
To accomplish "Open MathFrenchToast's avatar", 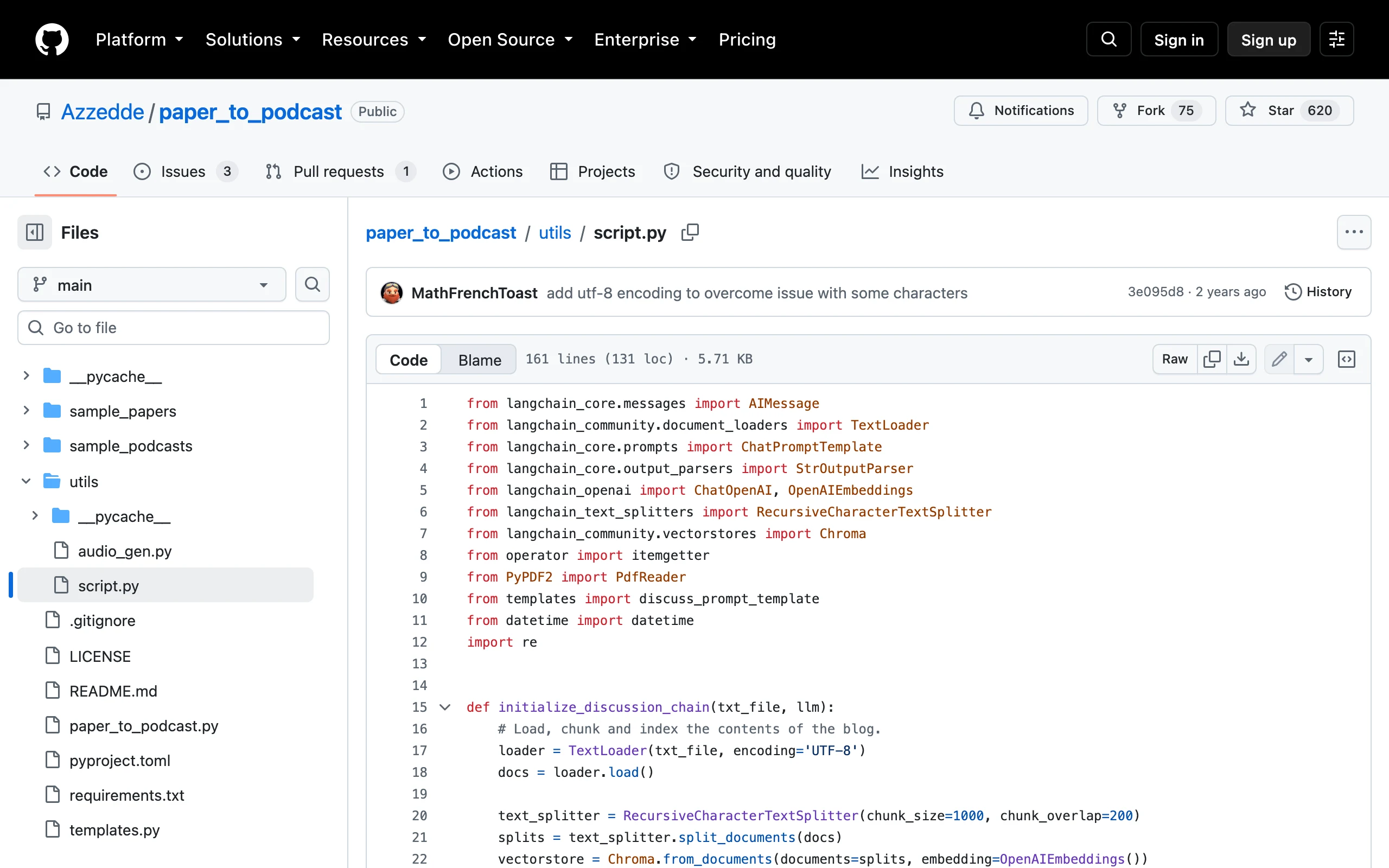I will click(391, 293).
